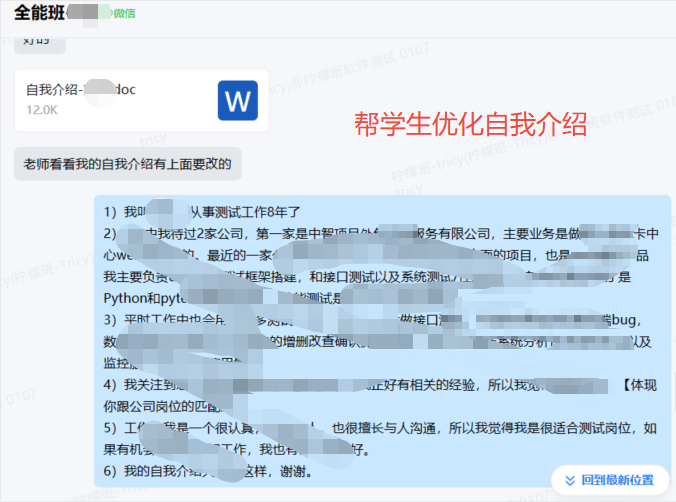
Task: Click the blue Word document icon
Action: tap(238, 101)
